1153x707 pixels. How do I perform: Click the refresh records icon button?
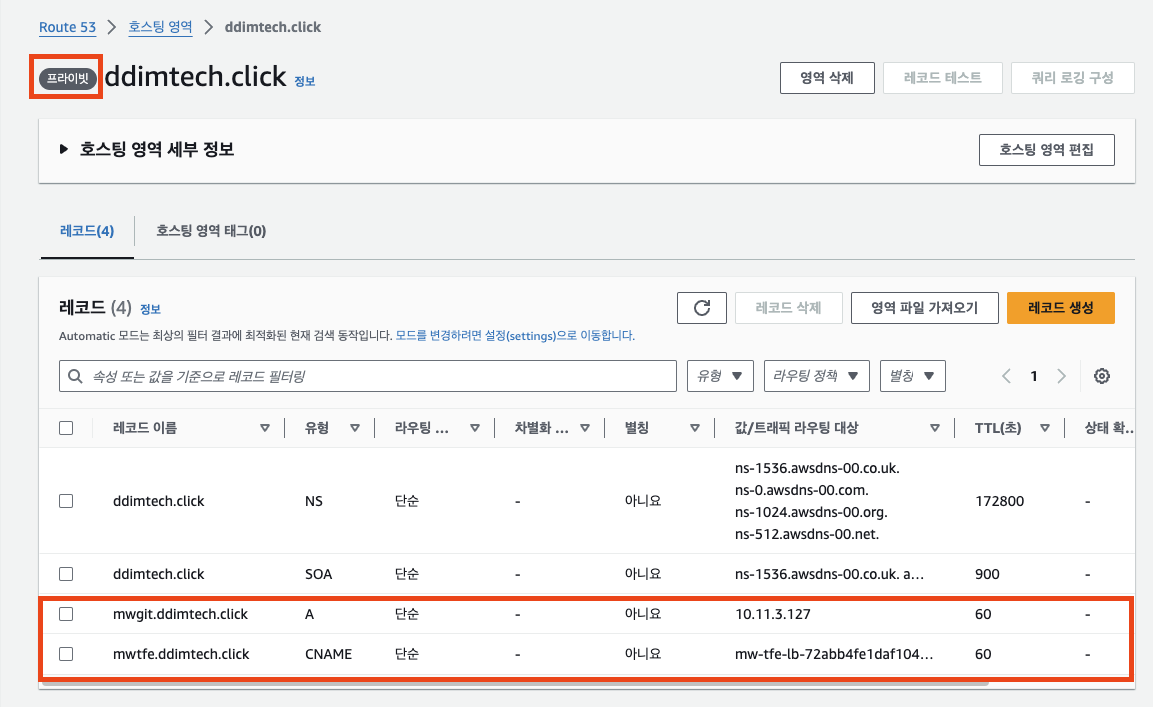pyautogui.click(x=702, y=308)
